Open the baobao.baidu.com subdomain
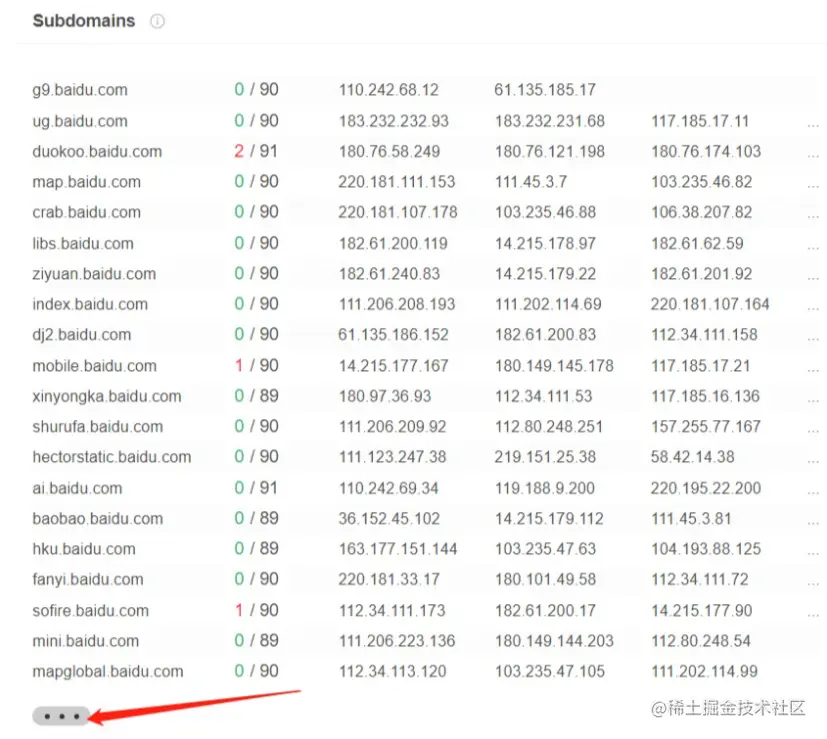 (x=98, y=519)
